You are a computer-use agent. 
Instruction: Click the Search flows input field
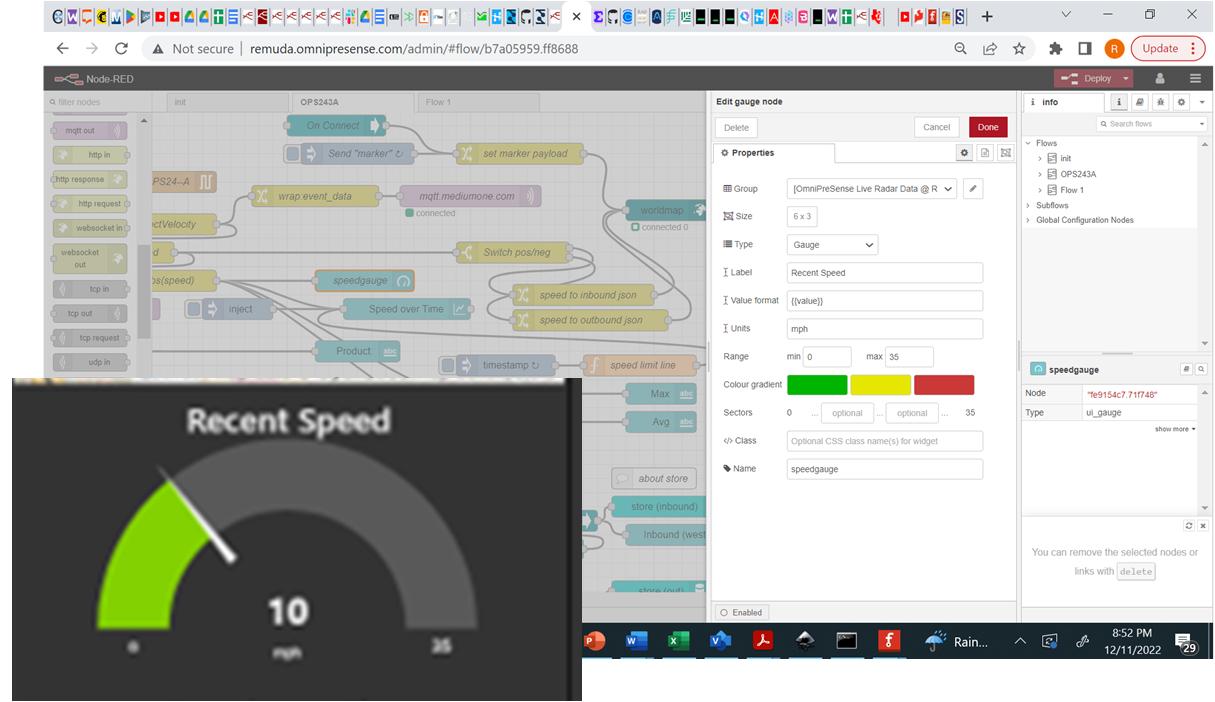[x=1150, y=124]
